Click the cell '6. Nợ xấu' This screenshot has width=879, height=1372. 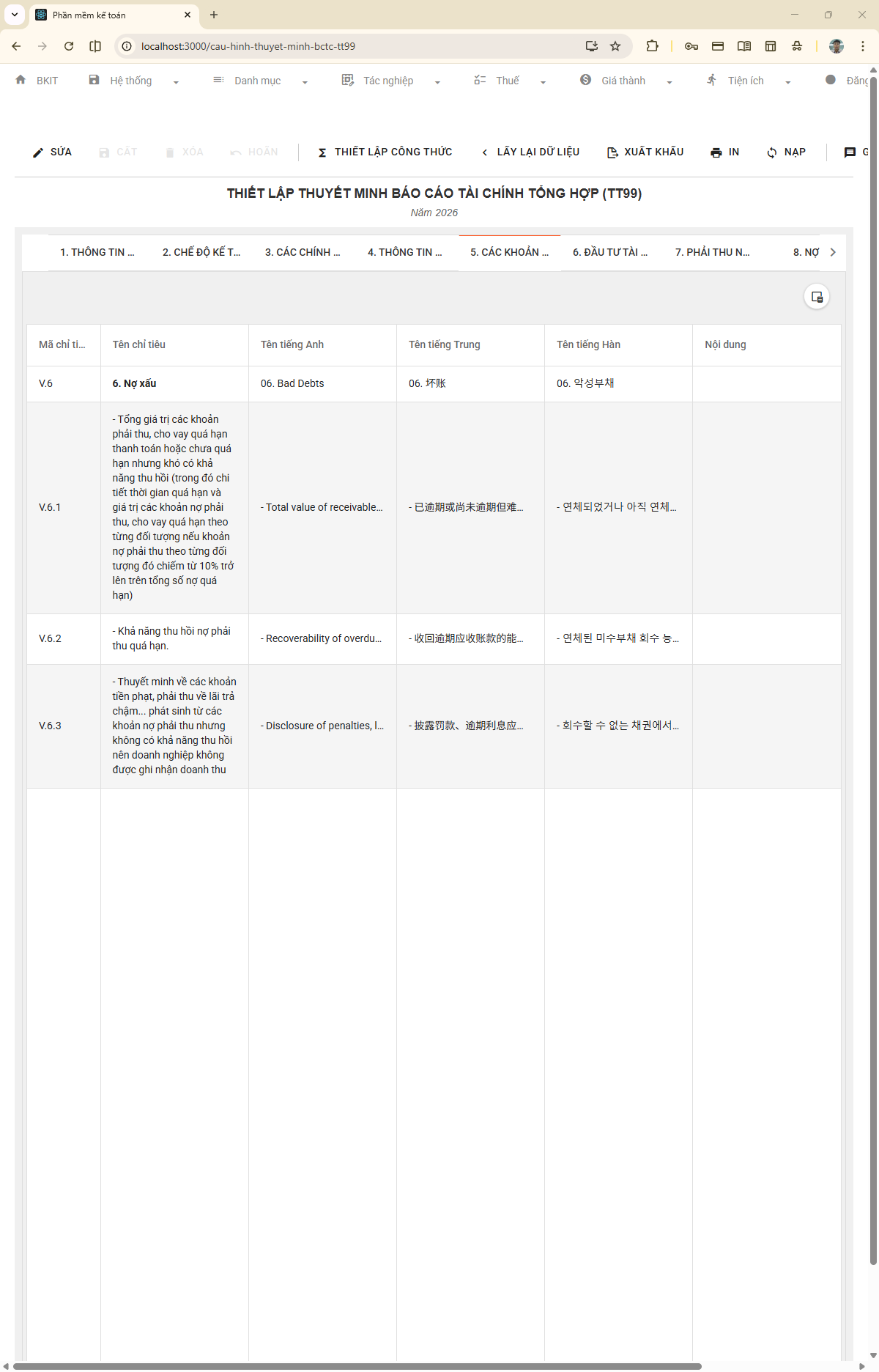(x=174, y=384)
